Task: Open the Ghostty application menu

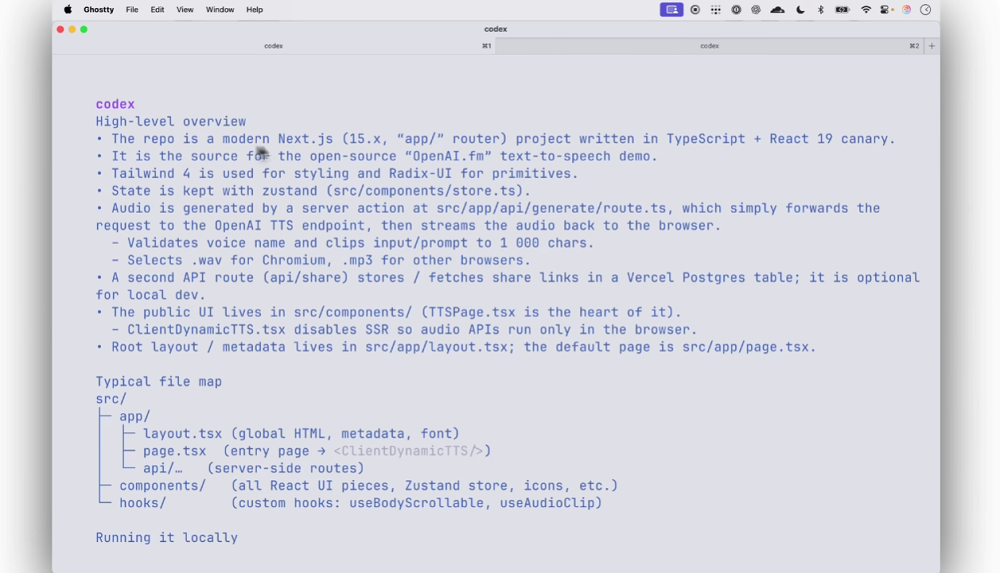Action: [99, 10]
